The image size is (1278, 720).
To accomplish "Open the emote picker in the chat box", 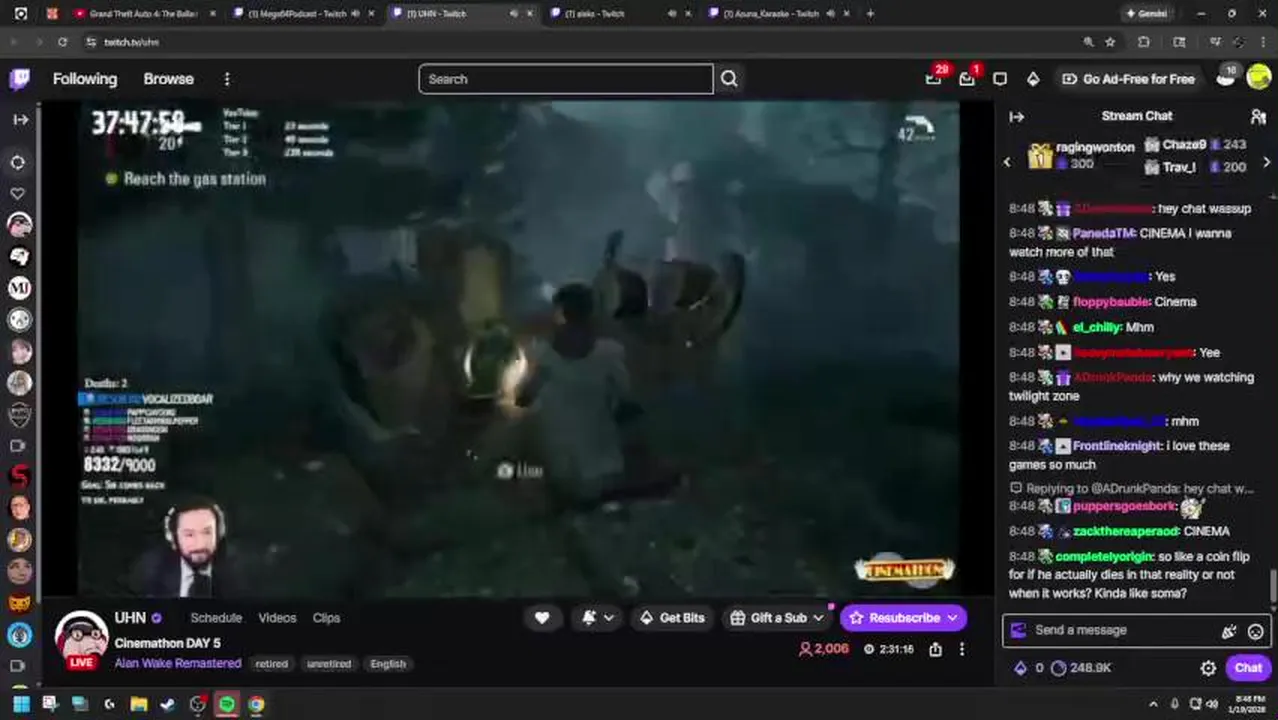I will tap(1255, 631).
